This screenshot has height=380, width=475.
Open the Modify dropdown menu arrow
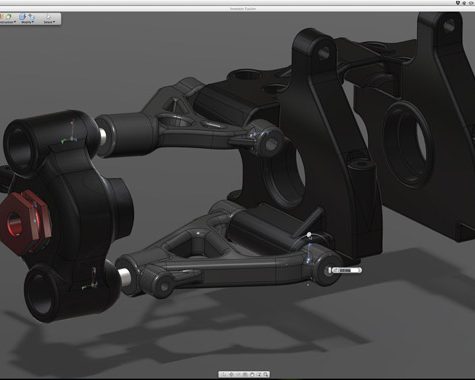[33, 22]
